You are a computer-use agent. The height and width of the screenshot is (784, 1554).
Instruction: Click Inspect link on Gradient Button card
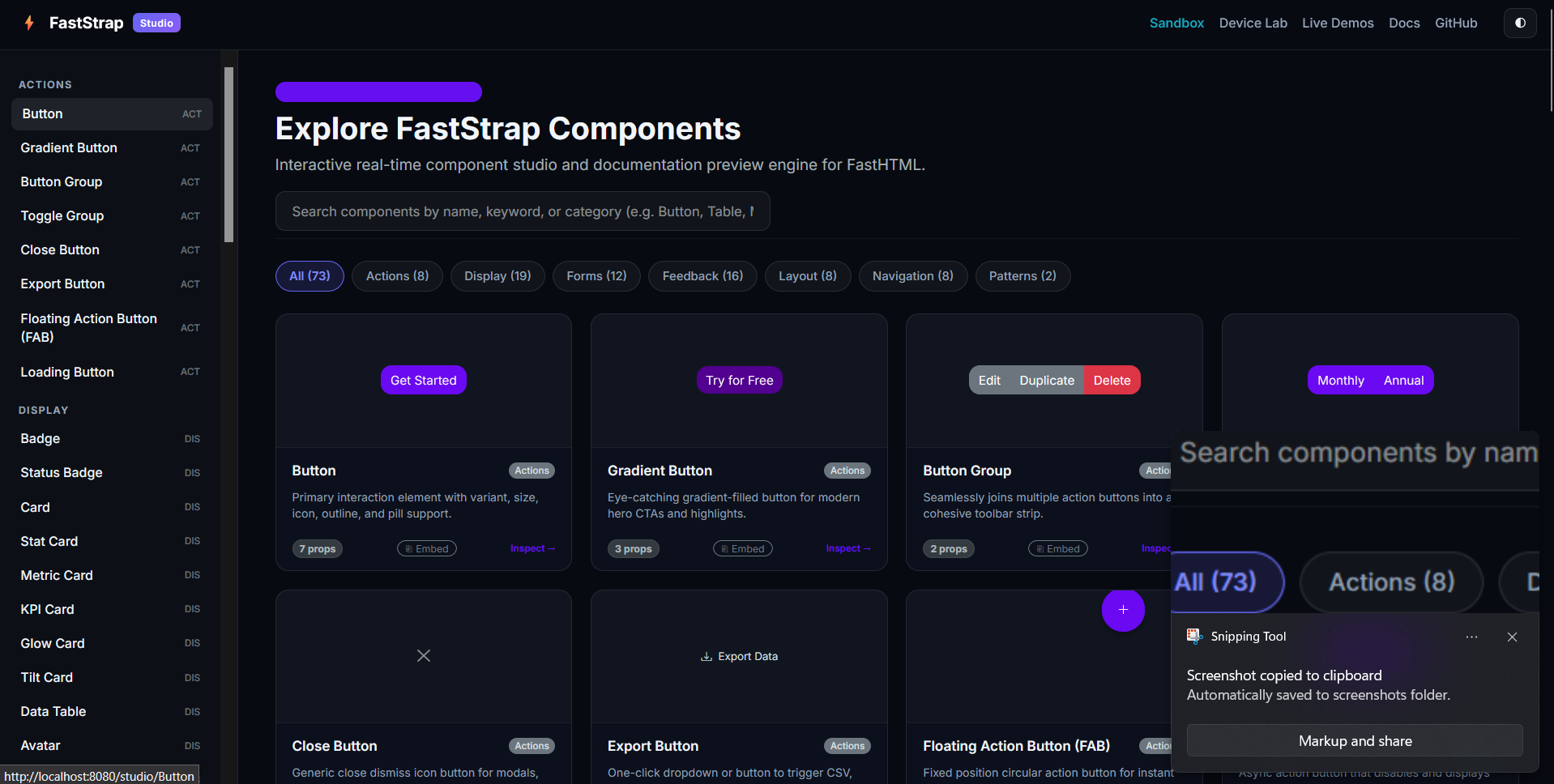tap(848, 549)
